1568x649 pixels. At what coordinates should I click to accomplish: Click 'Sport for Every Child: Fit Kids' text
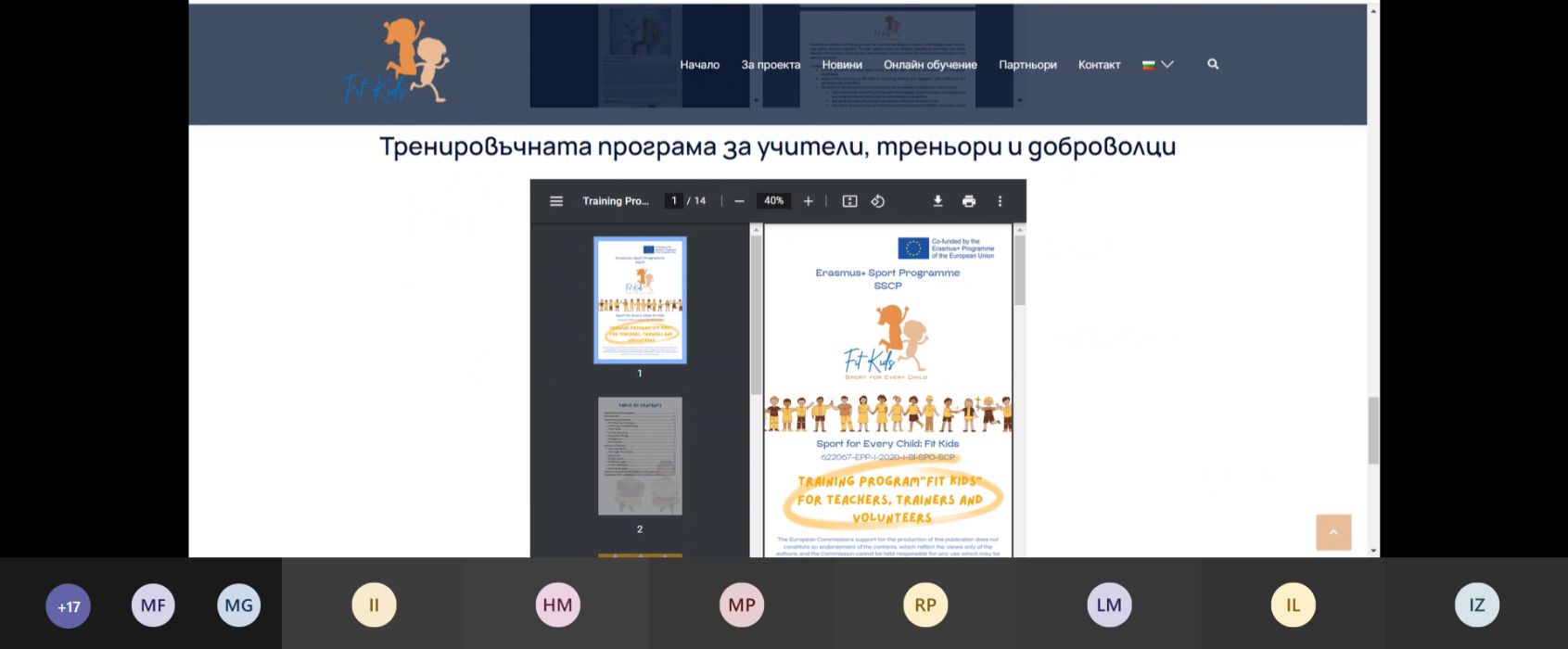(887, 444)
